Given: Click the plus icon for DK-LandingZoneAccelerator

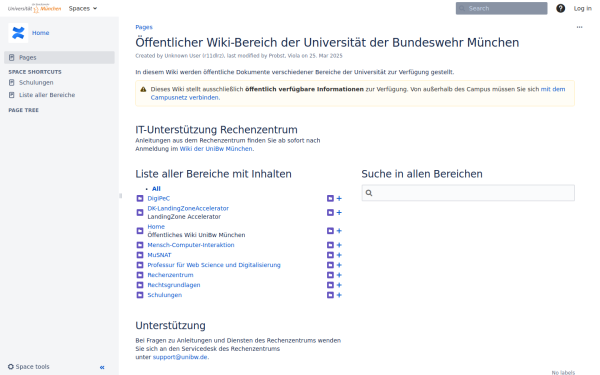Looking at the screenshot, I should (339, 212).
